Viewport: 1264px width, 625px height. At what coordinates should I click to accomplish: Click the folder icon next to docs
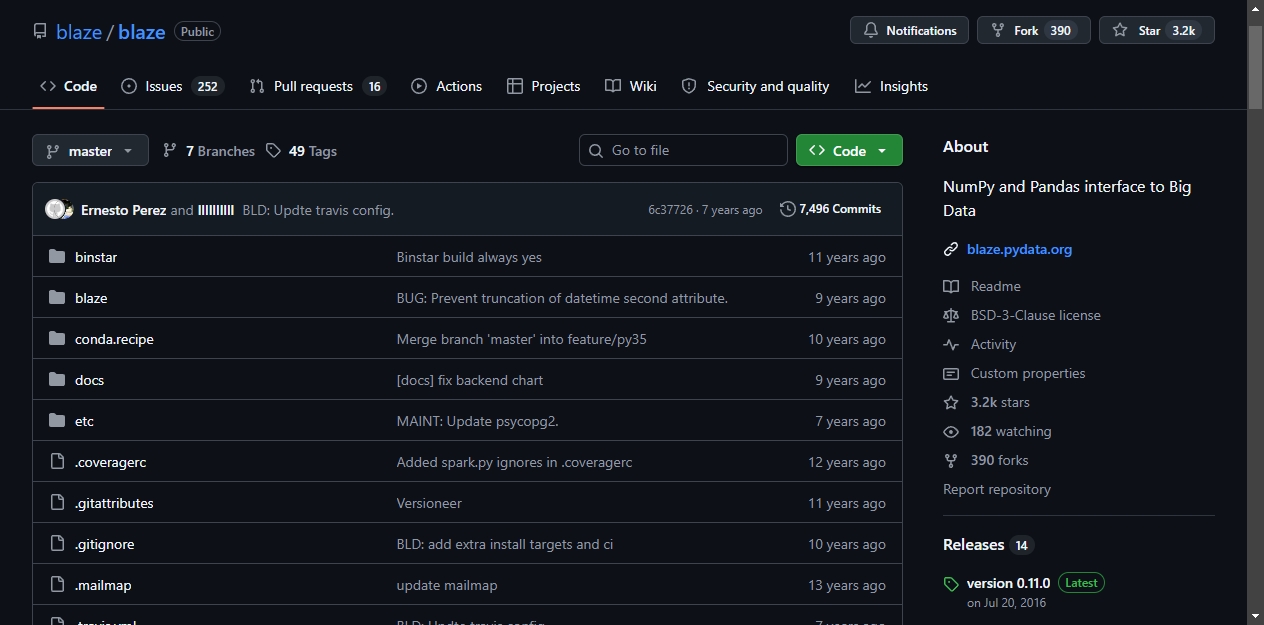pyautogui.click(x=57, y=380)
